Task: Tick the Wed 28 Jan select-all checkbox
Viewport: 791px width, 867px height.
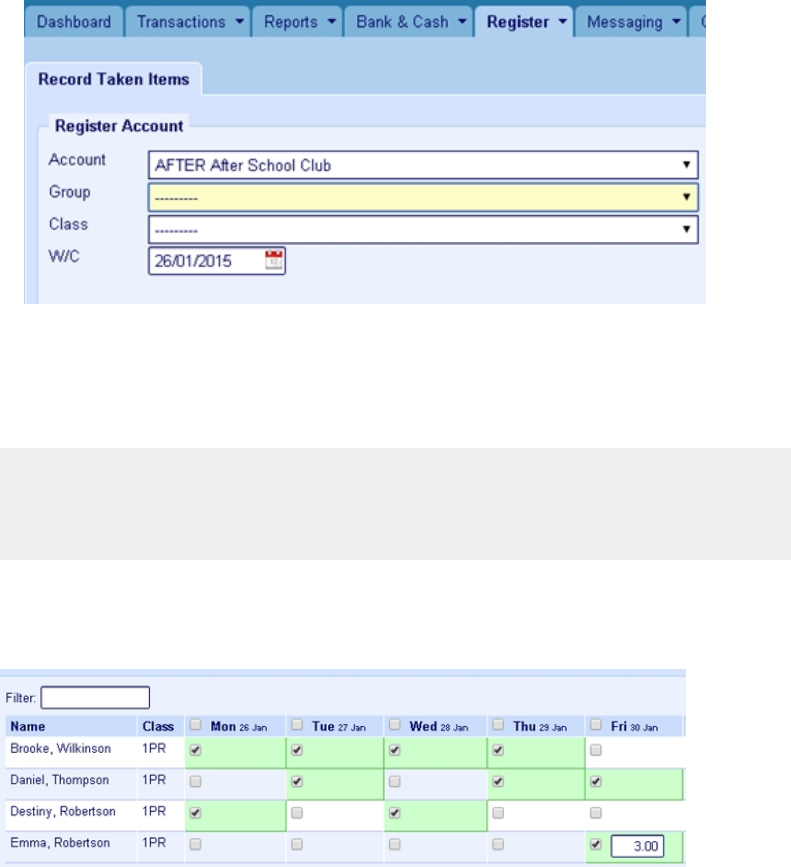Action: [395, 724]
